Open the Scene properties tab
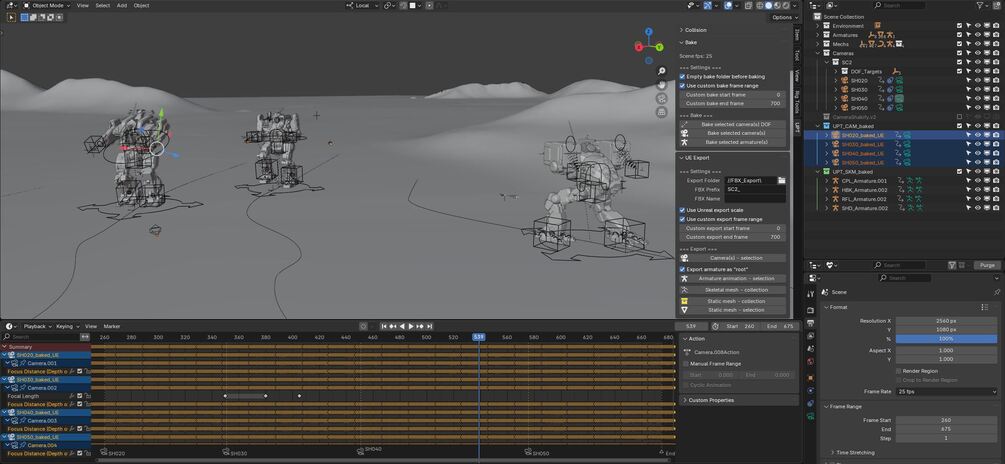The image size is (1005, 464). pyautogui.click(x=811, y=349)
